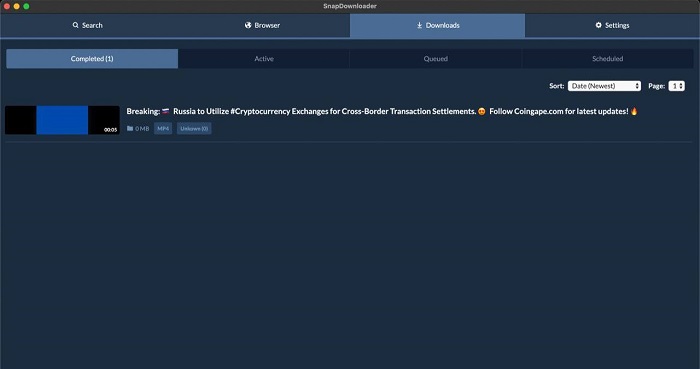
Task: Open the Settings tab
Action: (x=612, y=25)
